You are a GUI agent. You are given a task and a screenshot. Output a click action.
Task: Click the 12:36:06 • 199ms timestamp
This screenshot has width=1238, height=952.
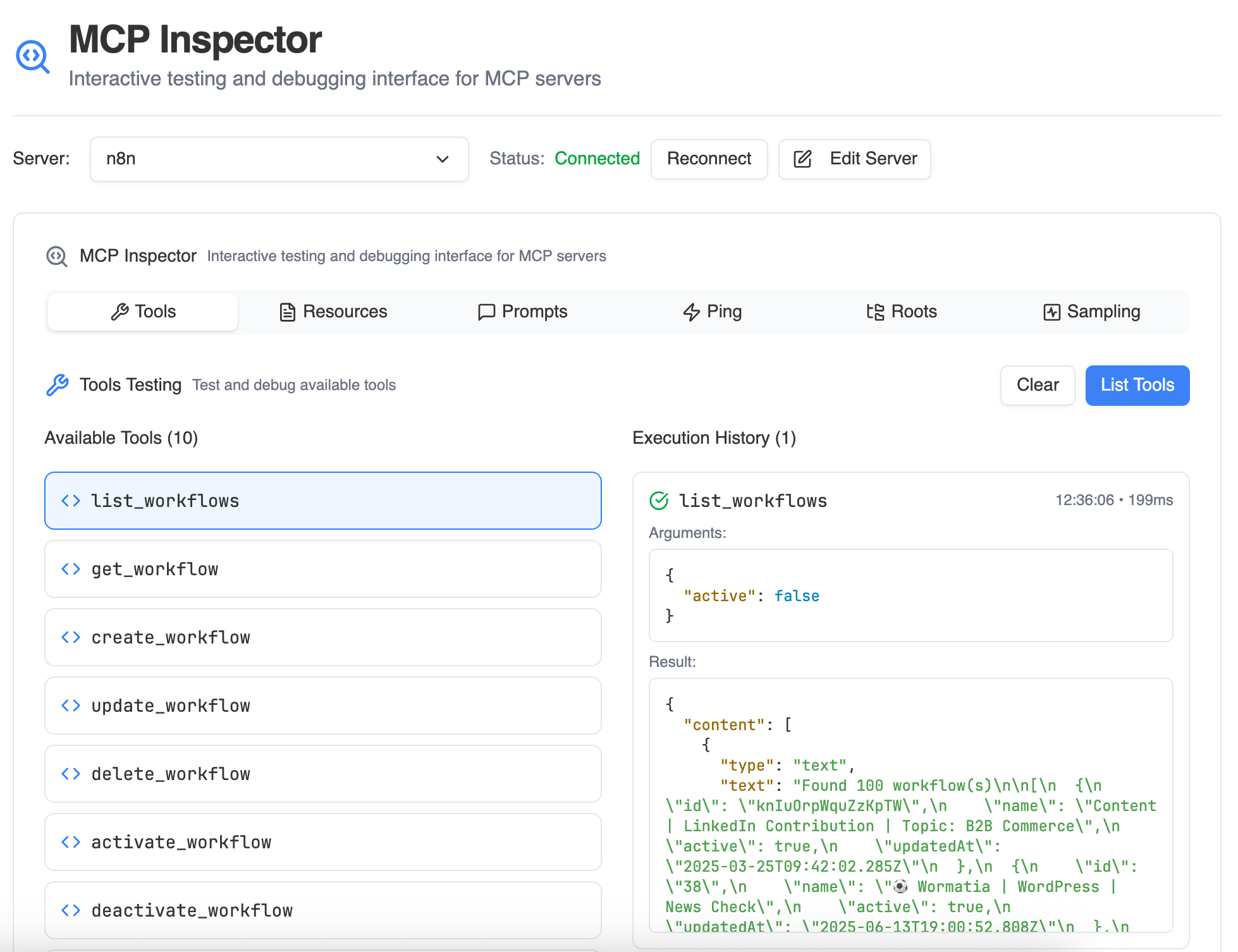1114,500
